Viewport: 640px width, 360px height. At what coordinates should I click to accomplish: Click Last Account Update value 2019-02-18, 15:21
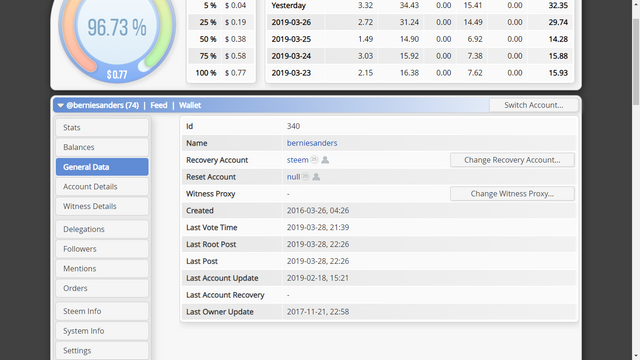tap(318, 278)
